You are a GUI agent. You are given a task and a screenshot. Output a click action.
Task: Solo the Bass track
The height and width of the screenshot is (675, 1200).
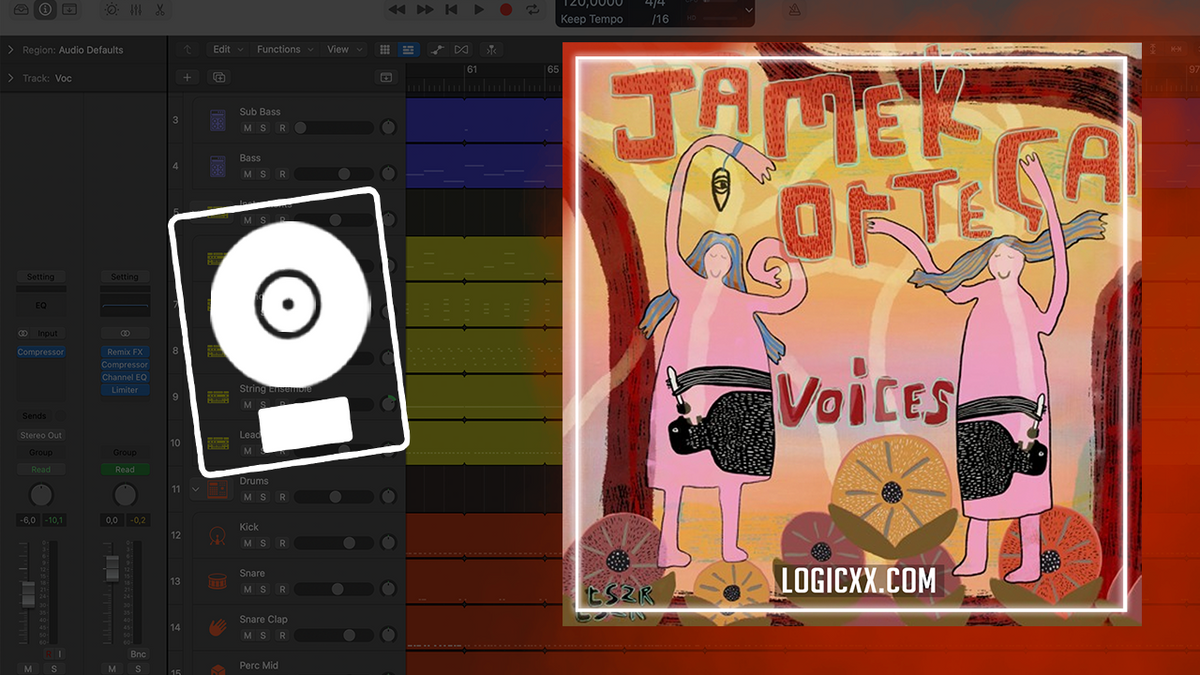263,174
